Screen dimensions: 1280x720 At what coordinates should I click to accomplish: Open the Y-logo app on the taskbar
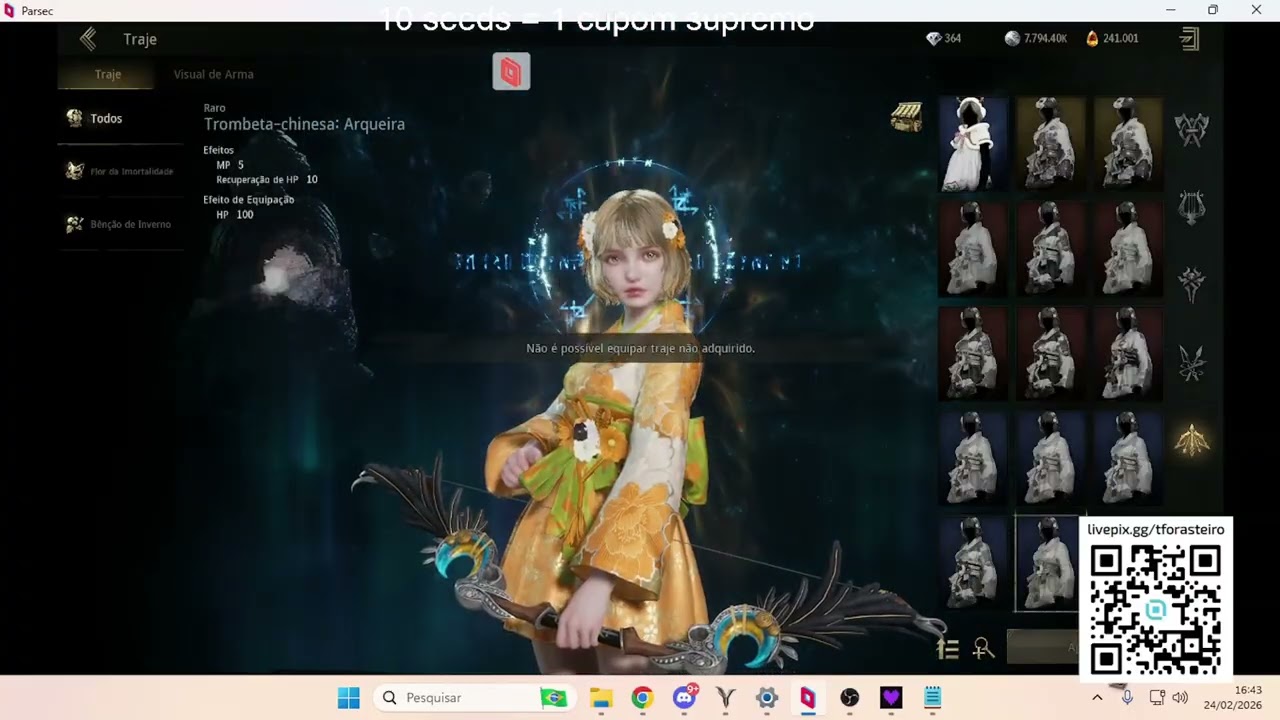726,698
